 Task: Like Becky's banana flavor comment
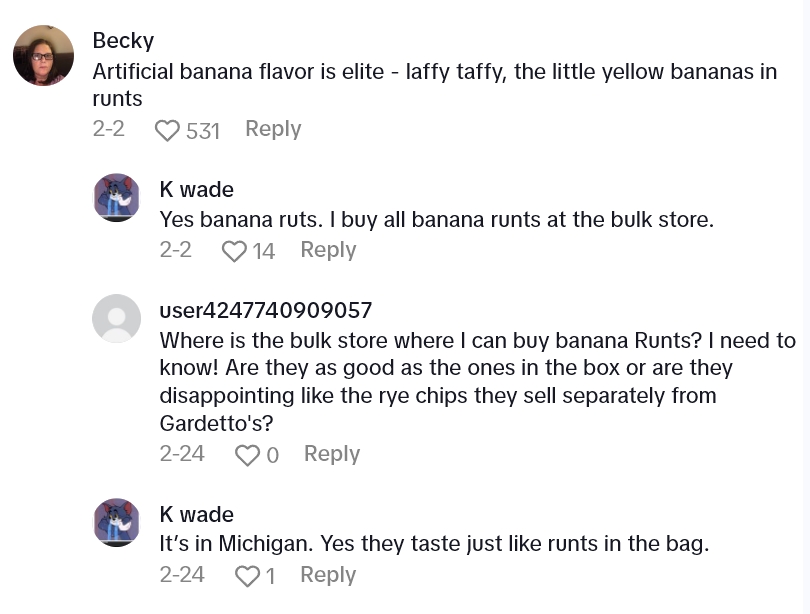167,130
